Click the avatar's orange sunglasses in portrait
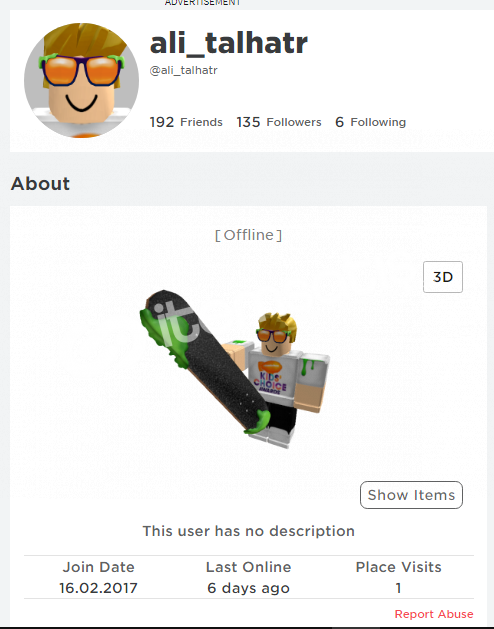 click(x=81, y=71)
